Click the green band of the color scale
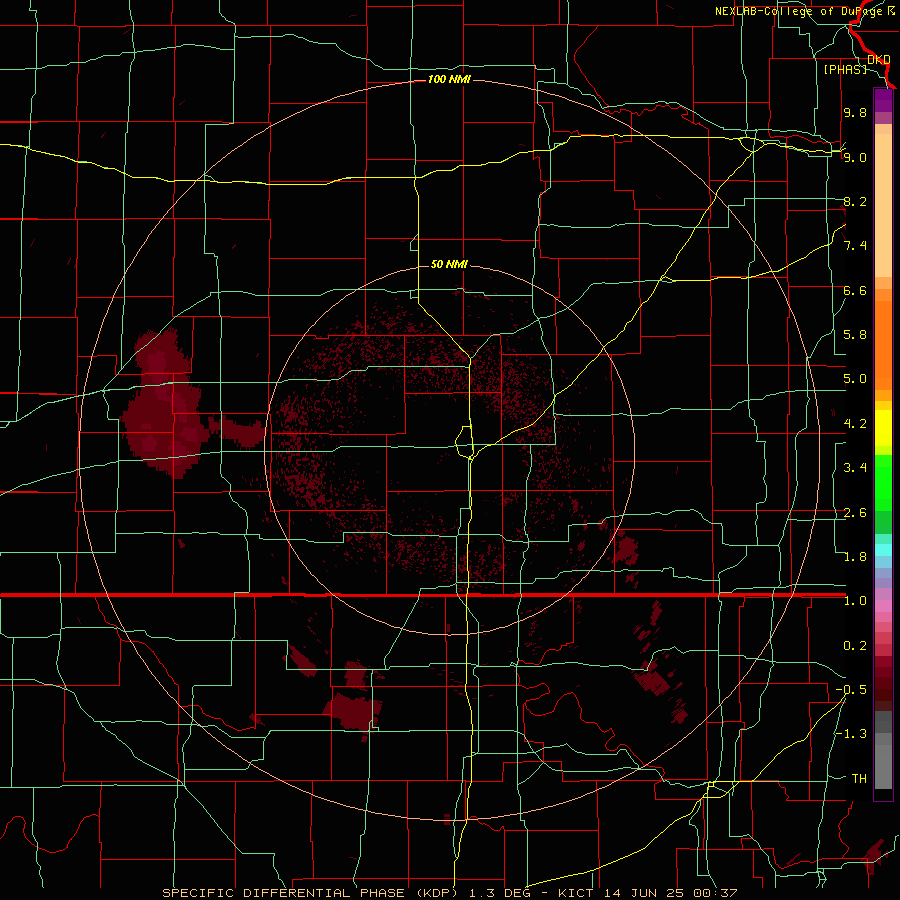Screen dimensions: 900x900 click(883, 482)
